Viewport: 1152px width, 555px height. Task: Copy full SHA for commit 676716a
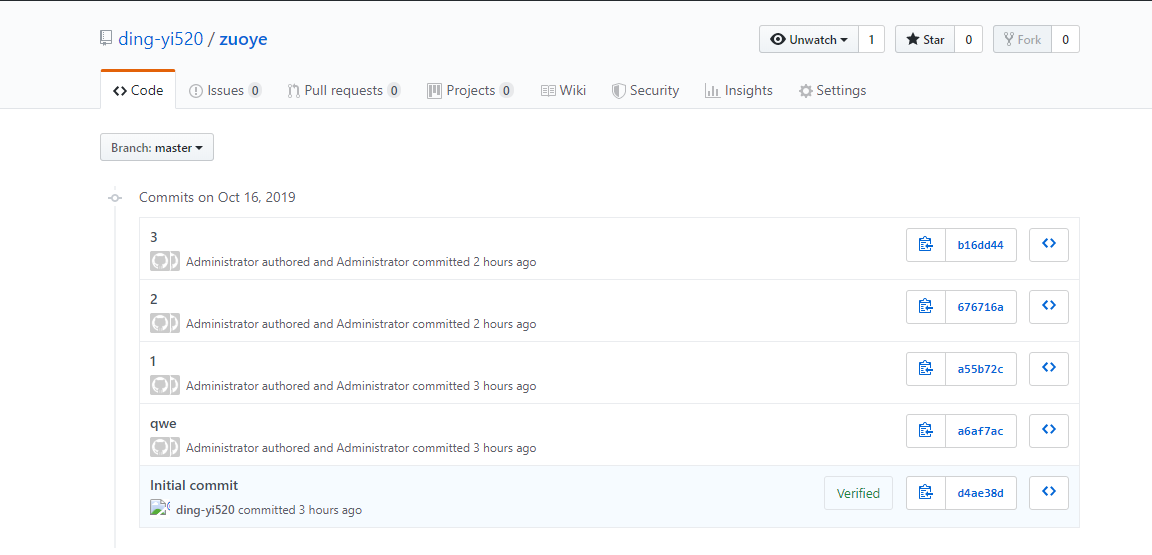pyautogui.click(x=926, y=307)
